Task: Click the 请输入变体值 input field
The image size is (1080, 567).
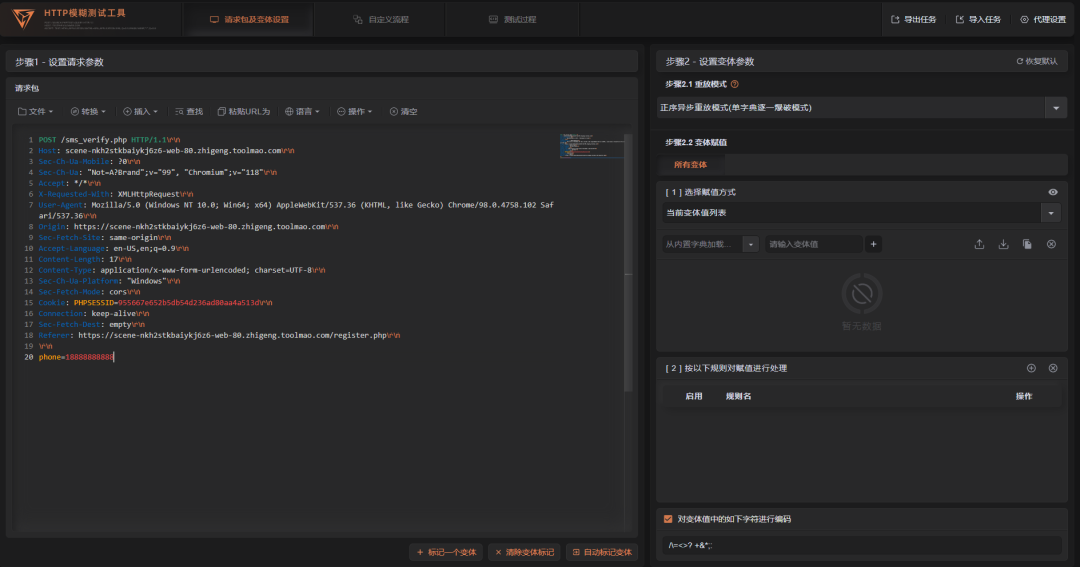Action: [x=813, y=244]
